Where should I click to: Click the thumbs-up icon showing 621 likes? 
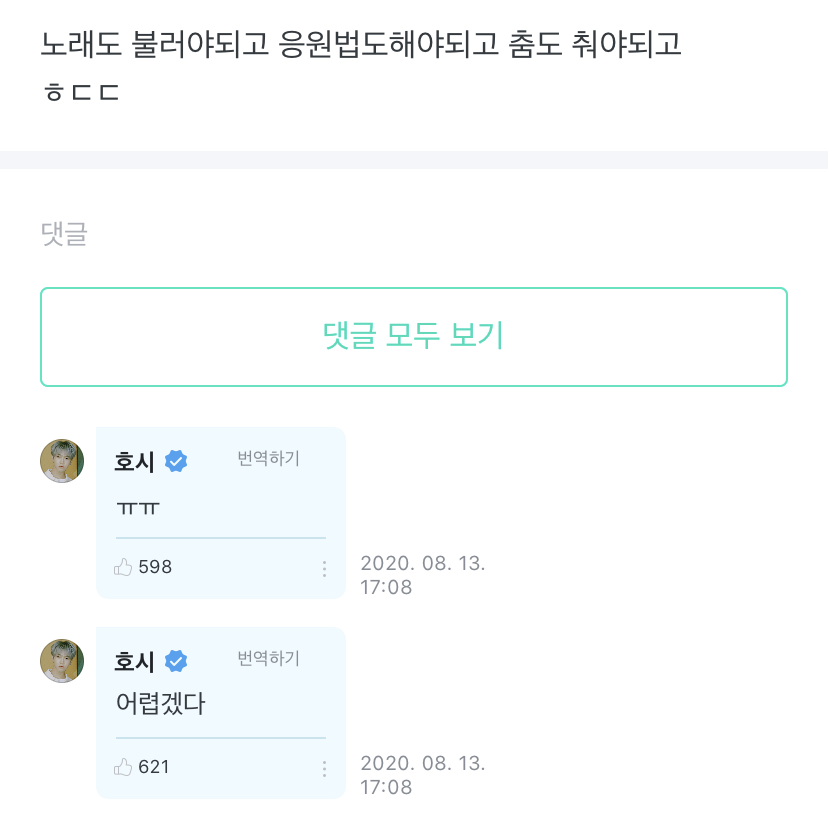pyautogui.click(x=125, y=767)
